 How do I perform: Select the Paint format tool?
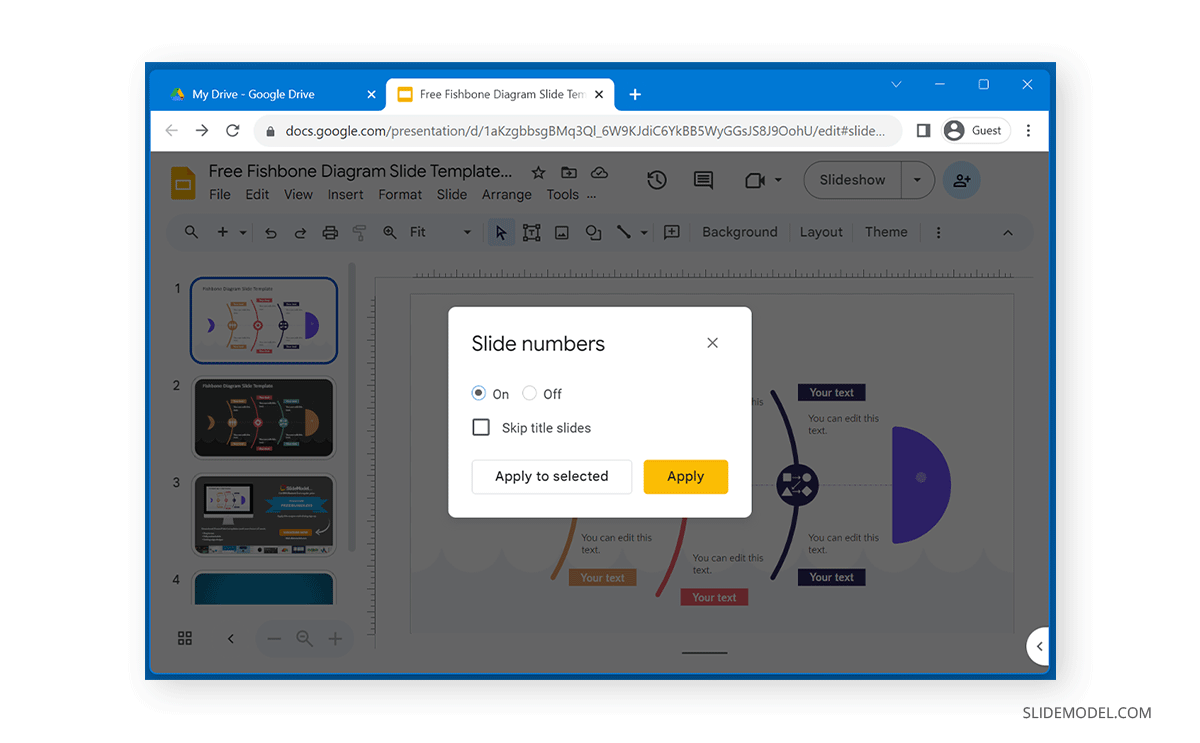pos(360,232)
